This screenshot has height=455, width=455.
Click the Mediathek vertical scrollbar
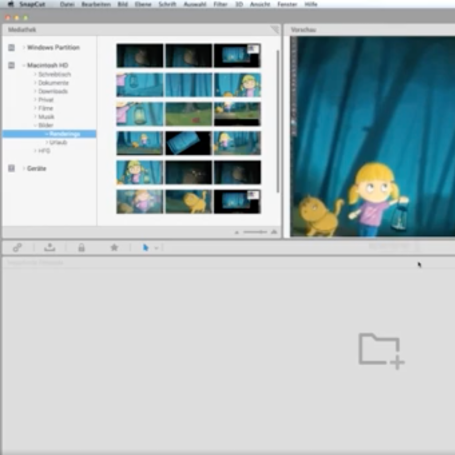277,122
